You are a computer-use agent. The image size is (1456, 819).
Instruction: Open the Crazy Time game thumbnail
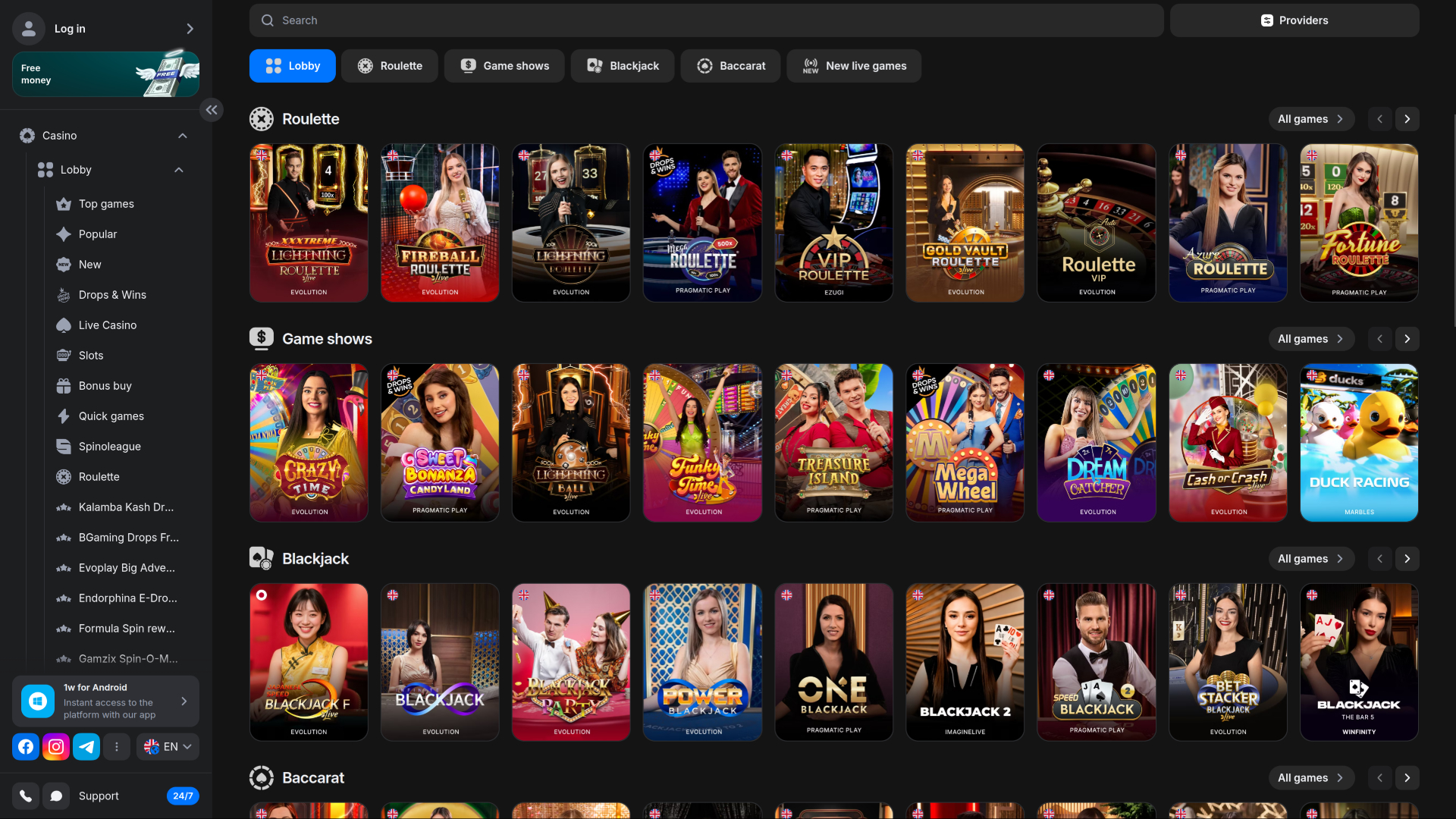coord(308,443)
